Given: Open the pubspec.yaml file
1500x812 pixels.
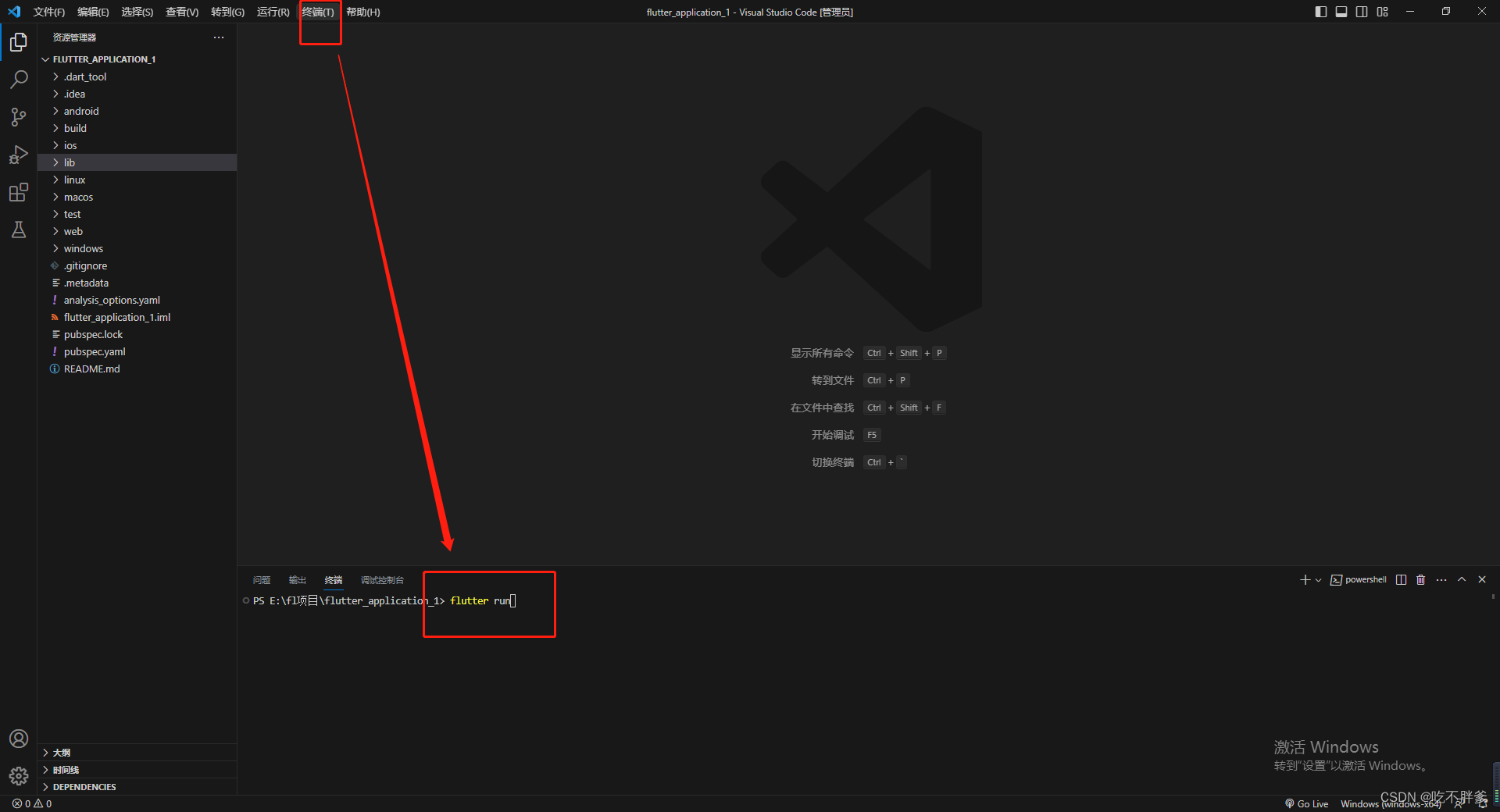Looking at the screenshot, I should click(x=137, y=351).
